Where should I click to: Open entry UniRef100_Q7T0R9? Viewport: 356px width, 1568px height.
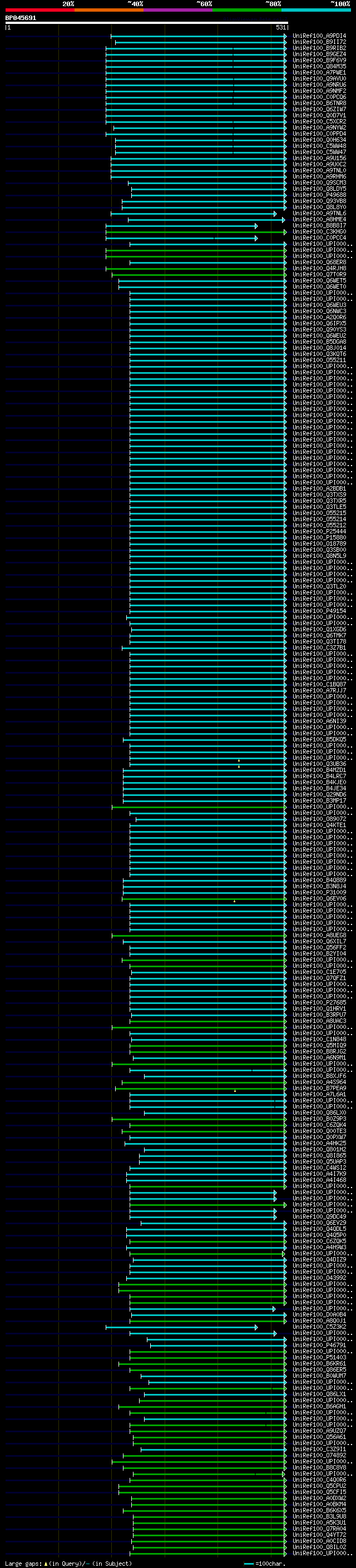(x=319, y=275)
